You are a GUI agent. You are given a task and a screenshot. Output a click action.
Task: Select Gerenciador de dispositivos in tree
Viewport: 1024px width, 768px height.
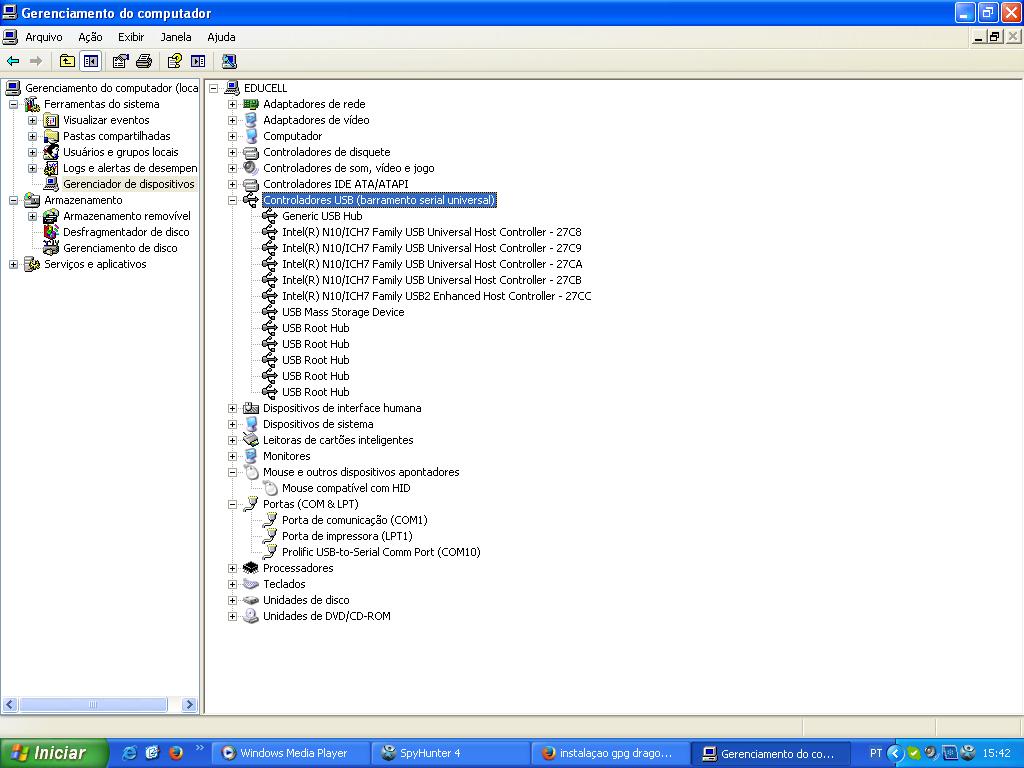[129, 184]
